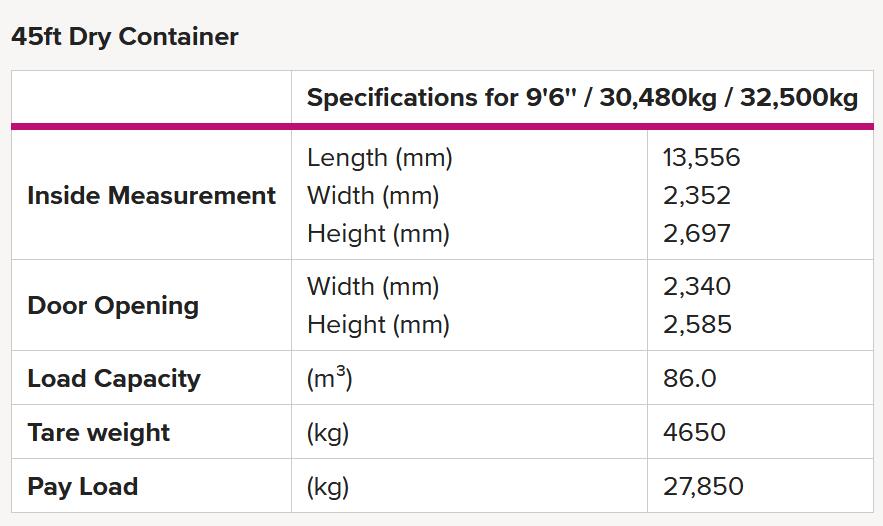Click the pink header divider line
The width and height of the screenshot is (883, 526).
coord(442,127)
